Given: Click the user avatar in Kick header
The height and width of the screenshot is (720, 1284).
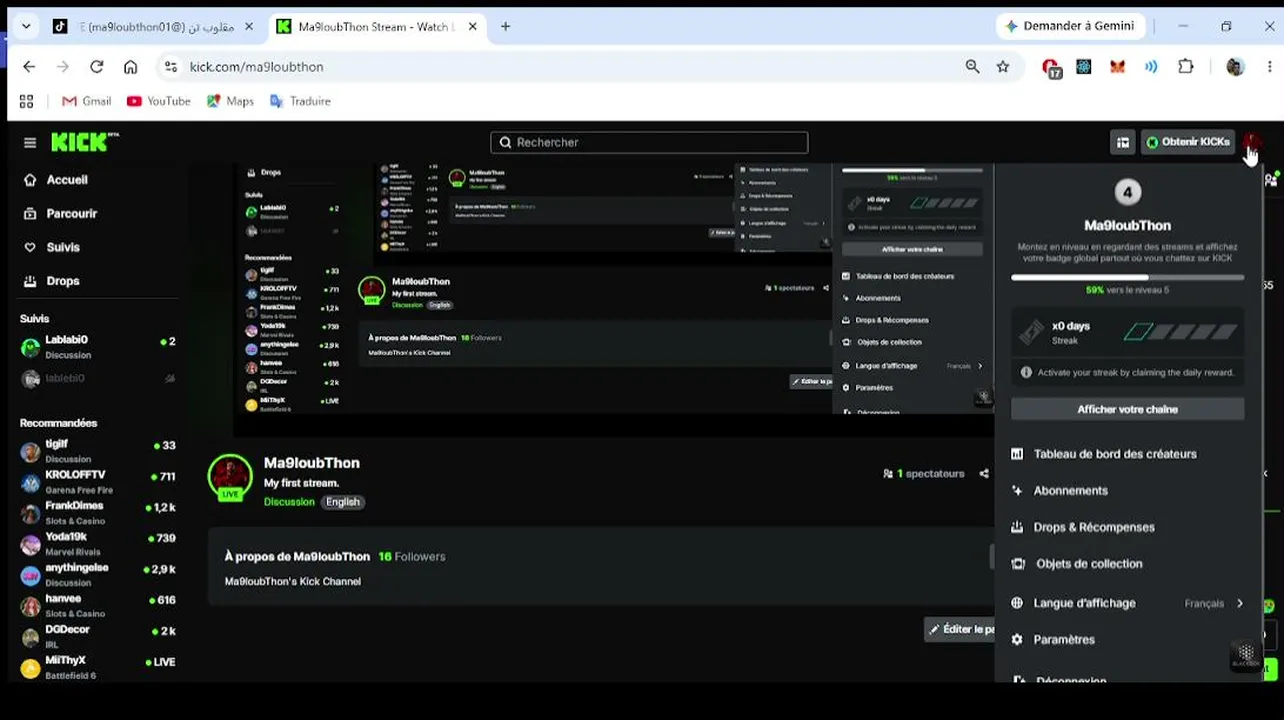Looking at the screenshot, I should tap(1252, 142).
